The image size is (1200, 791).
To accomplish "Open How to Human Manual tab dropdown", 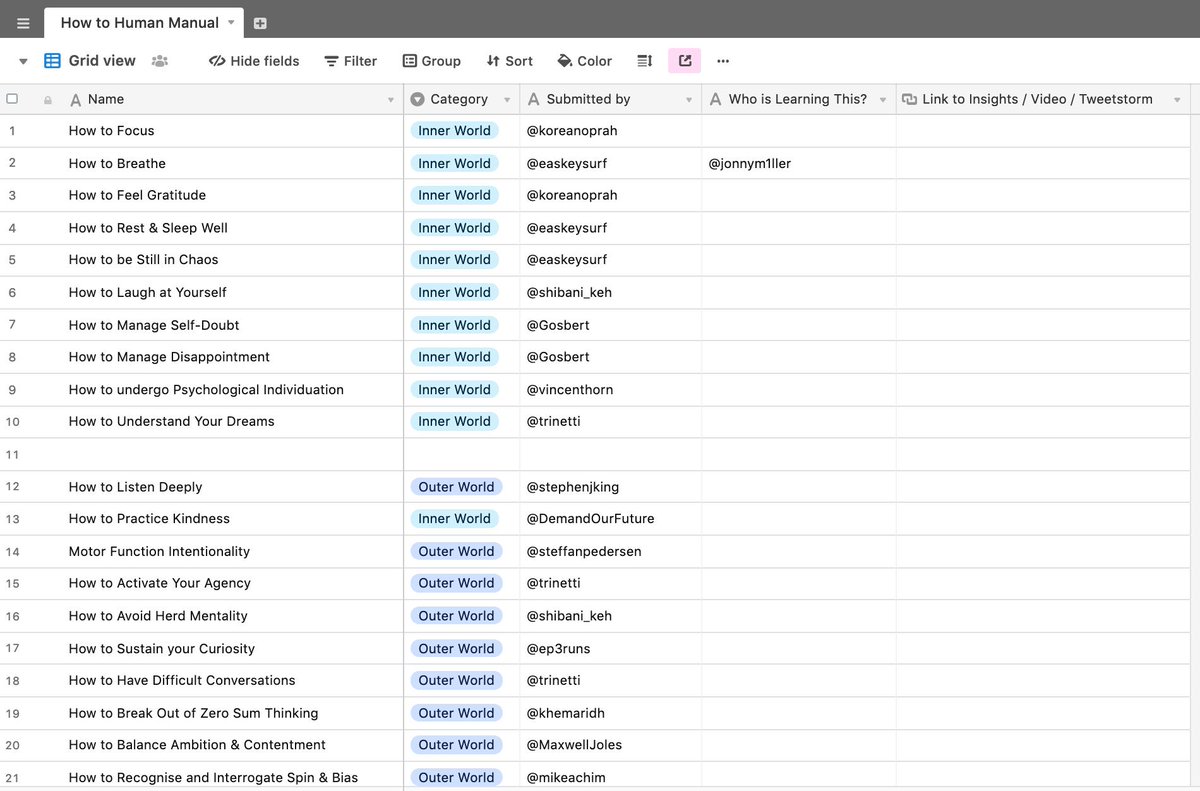I will point(232,22).
